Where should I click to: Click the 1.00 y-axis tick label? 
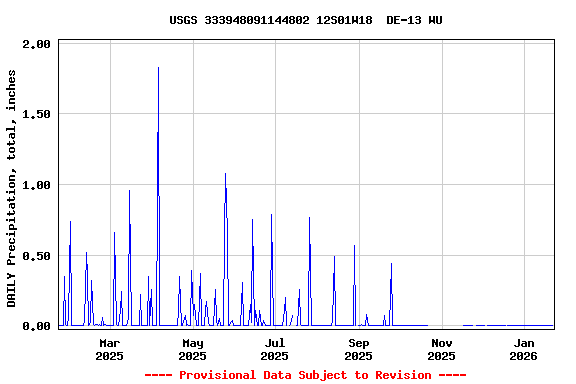(36, 185)
